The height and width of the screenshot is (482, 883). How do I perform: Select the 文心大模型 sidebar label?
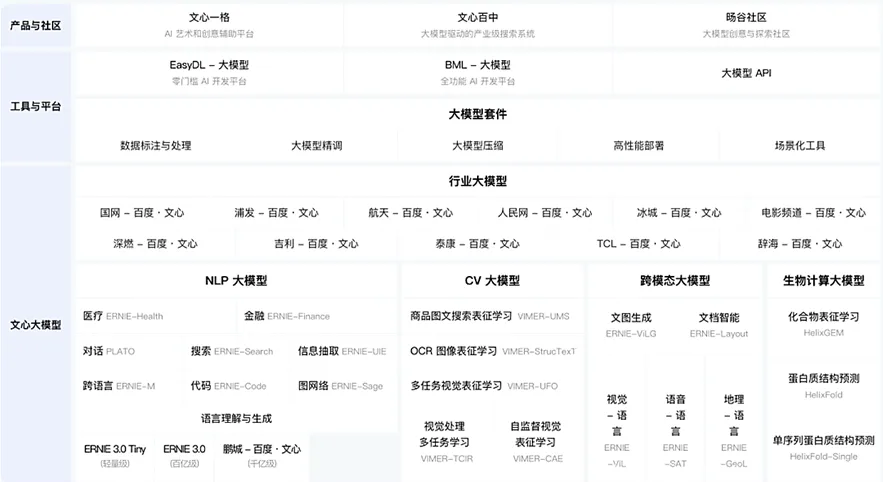click(x=35, y=325)
